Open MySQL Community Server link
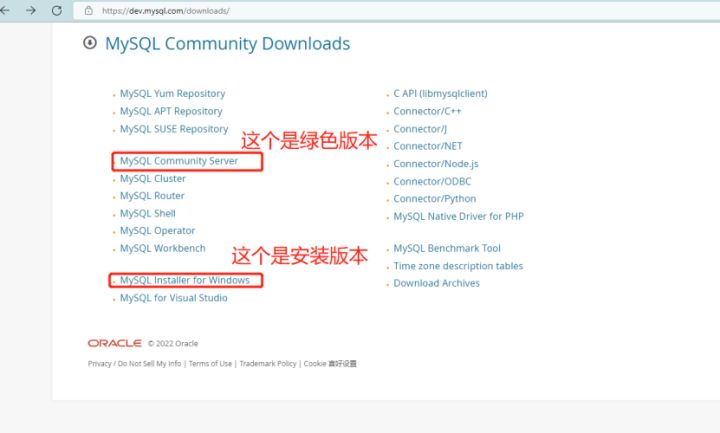The image size is (720, 433). [x=179, y=161]
